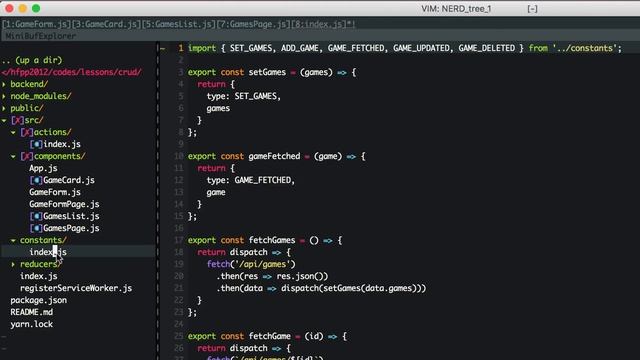
Task: Select the actions/ folder name
Action: pyautogui.click(x=52, y=132)
